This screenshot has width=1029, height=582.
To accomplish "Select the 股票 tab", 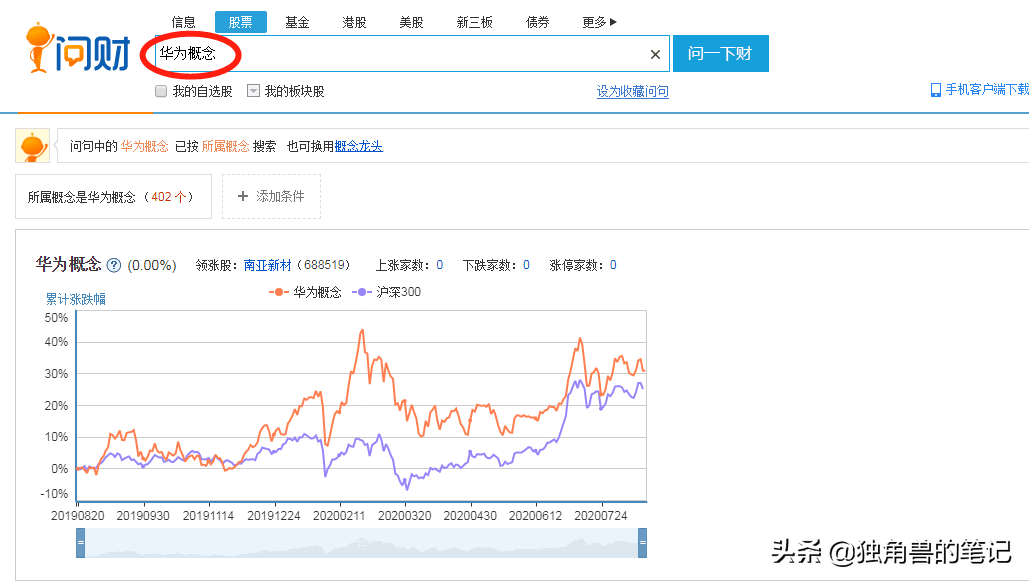I will [240, 22].
